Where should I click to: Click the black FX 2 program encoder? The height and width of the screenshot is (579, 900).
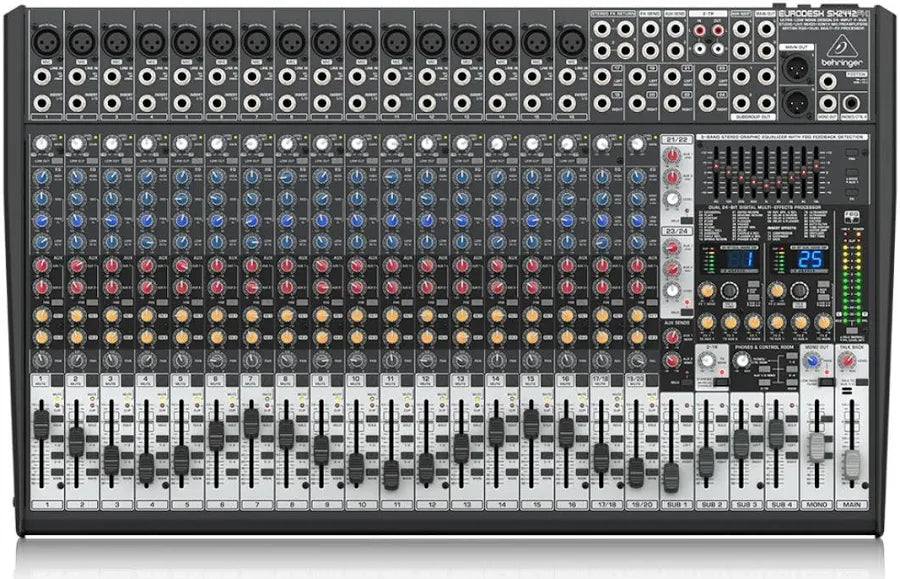click(800, 290)
